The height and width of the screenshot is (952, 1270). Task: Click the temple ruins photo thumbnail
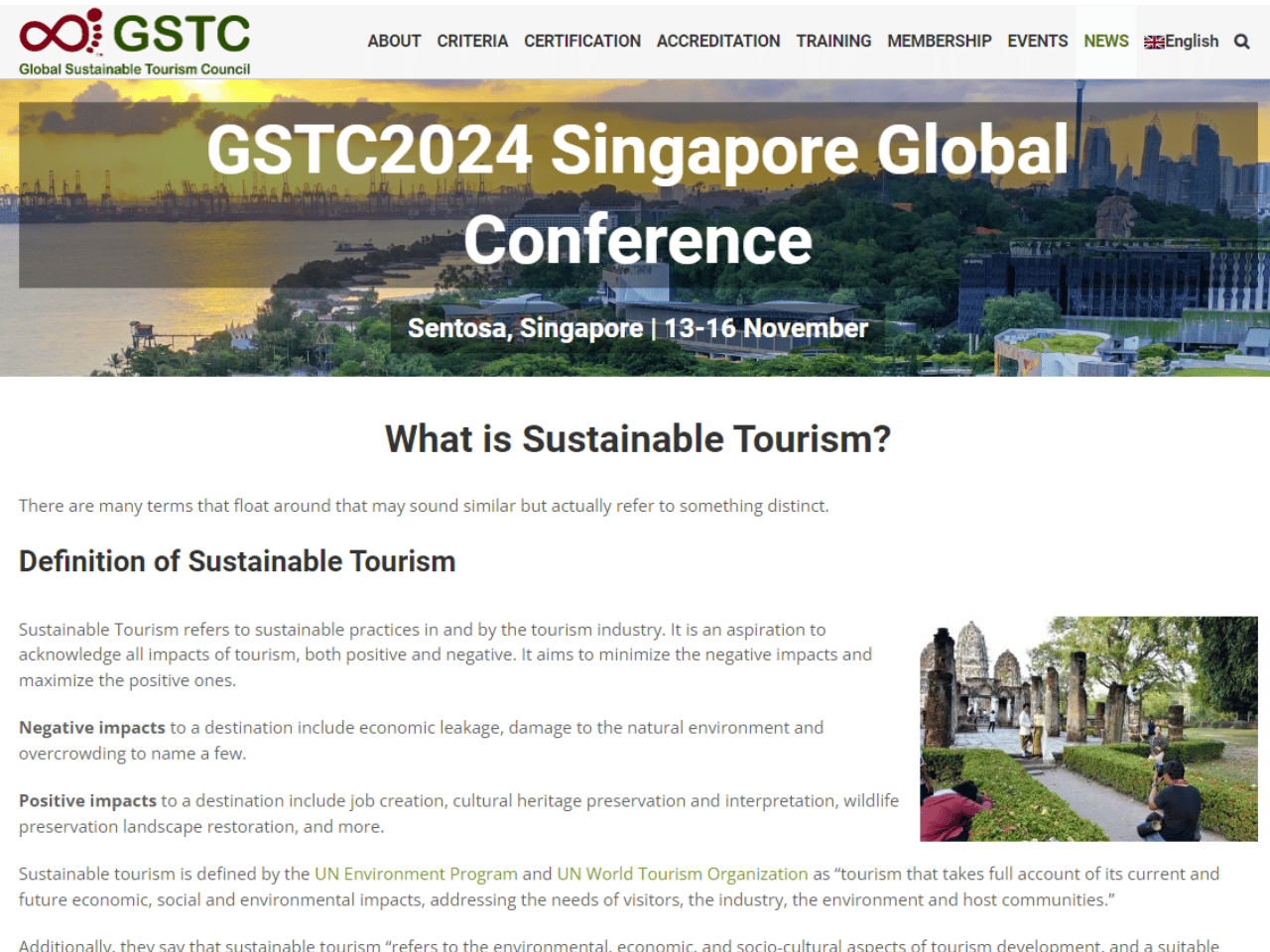click(x=1088, y=729)
